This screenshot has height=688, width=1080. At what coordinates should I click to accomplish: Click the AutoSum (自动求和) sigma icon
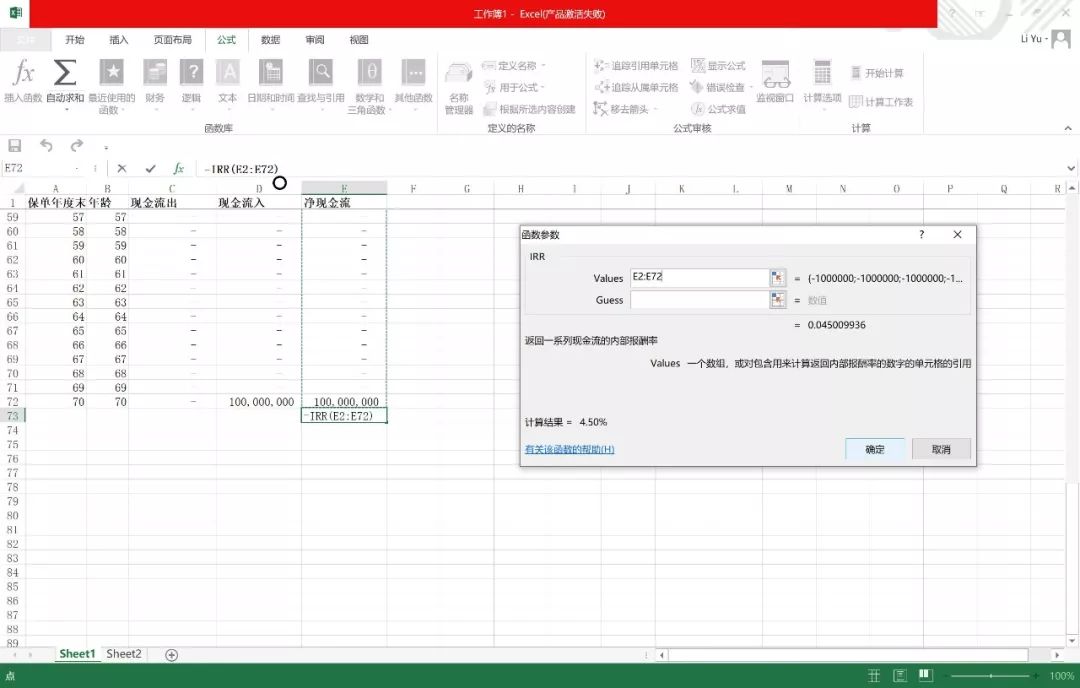tap(65, 73)
